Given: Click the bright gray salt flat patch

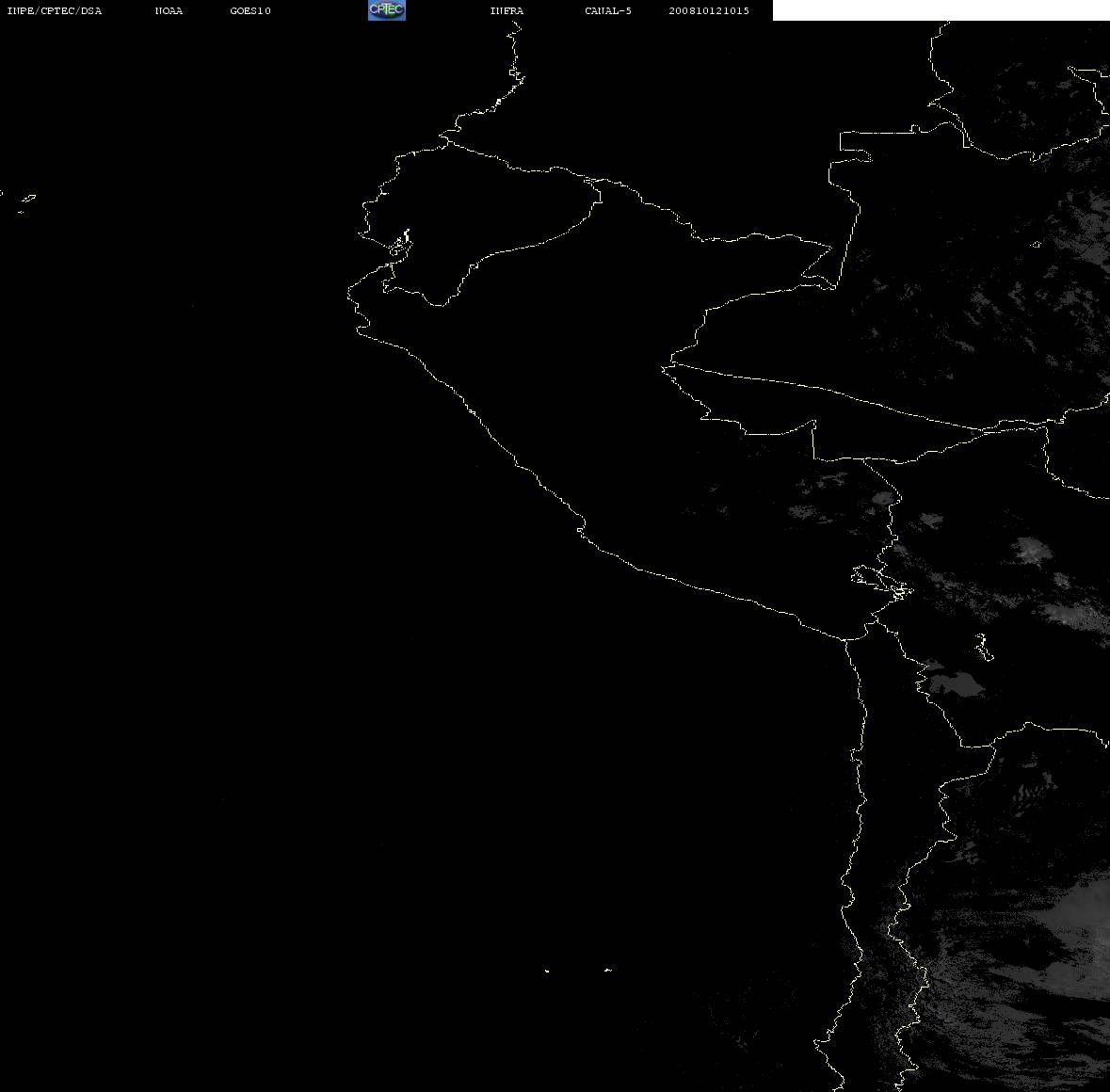Looking at the screenshot, I should pyautogui.click(x=956, y=683).
